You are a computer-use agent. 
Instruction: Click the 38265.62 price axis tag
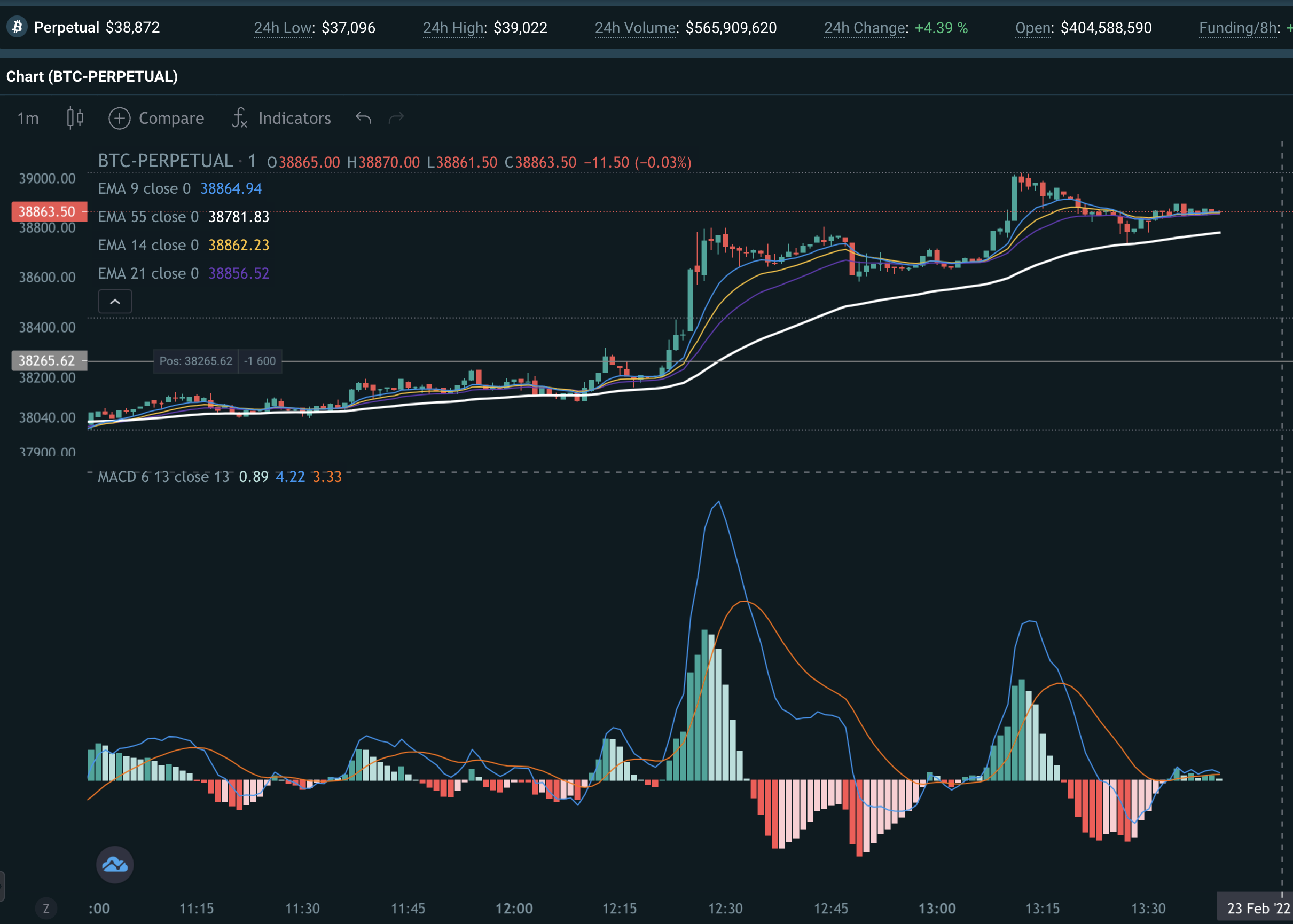[x=50, y=360]
